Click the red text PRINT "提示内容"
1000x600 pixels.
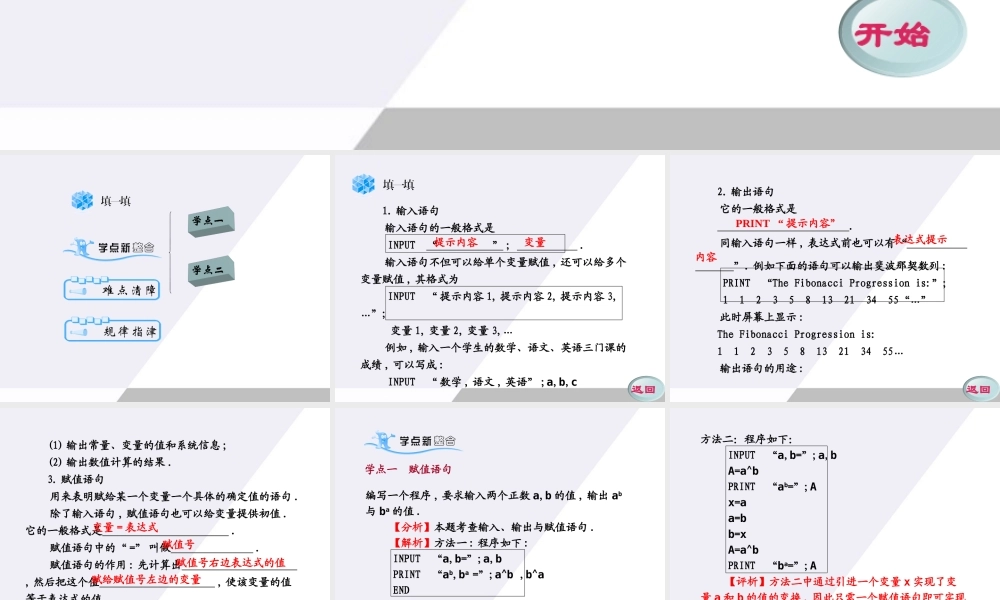[x=785, y=223]
